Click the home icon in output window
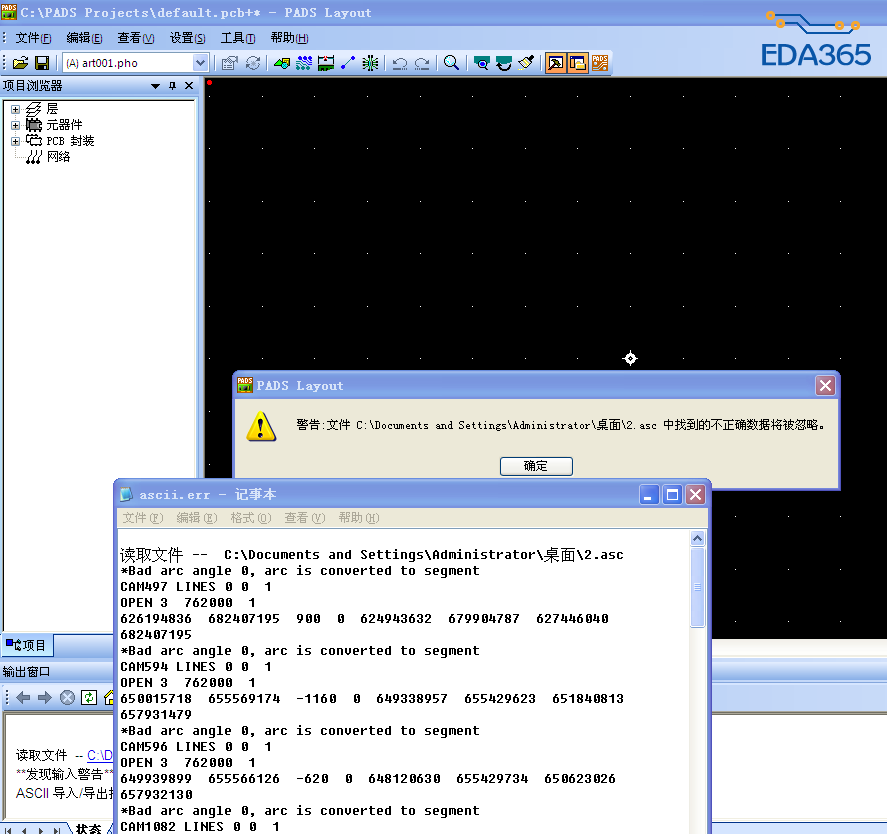 (x=109, y=698)
